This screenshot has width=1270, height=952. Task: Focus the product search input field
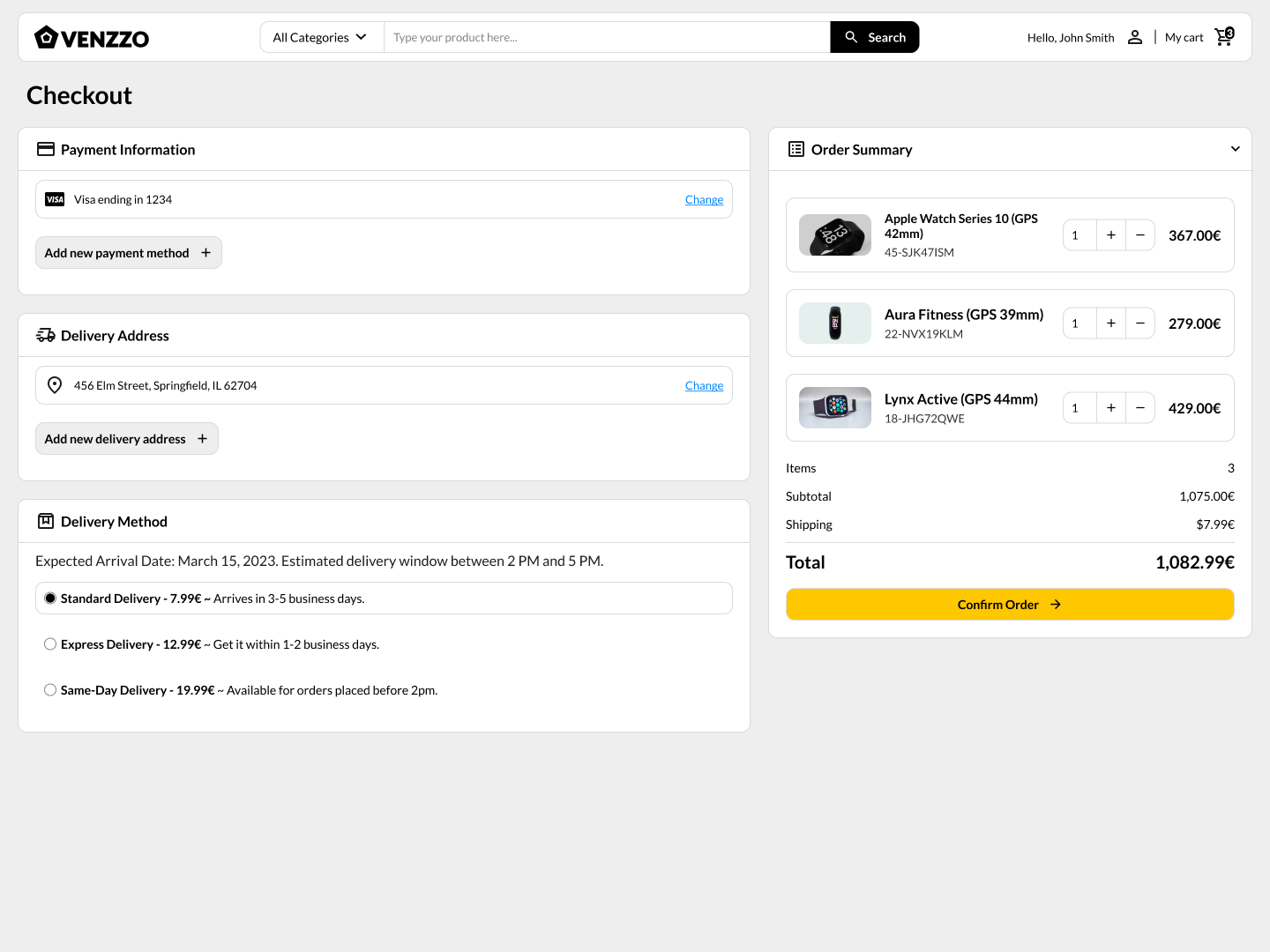(x=607, y=37)
